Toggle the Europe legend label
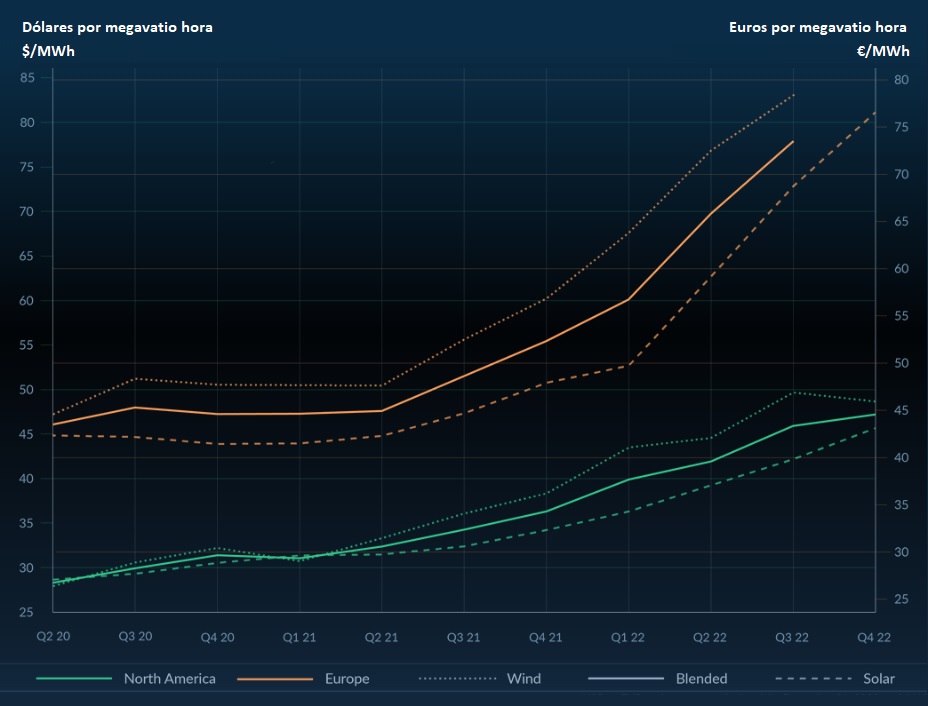The image size is (928, 706). [x=346, y=679]
